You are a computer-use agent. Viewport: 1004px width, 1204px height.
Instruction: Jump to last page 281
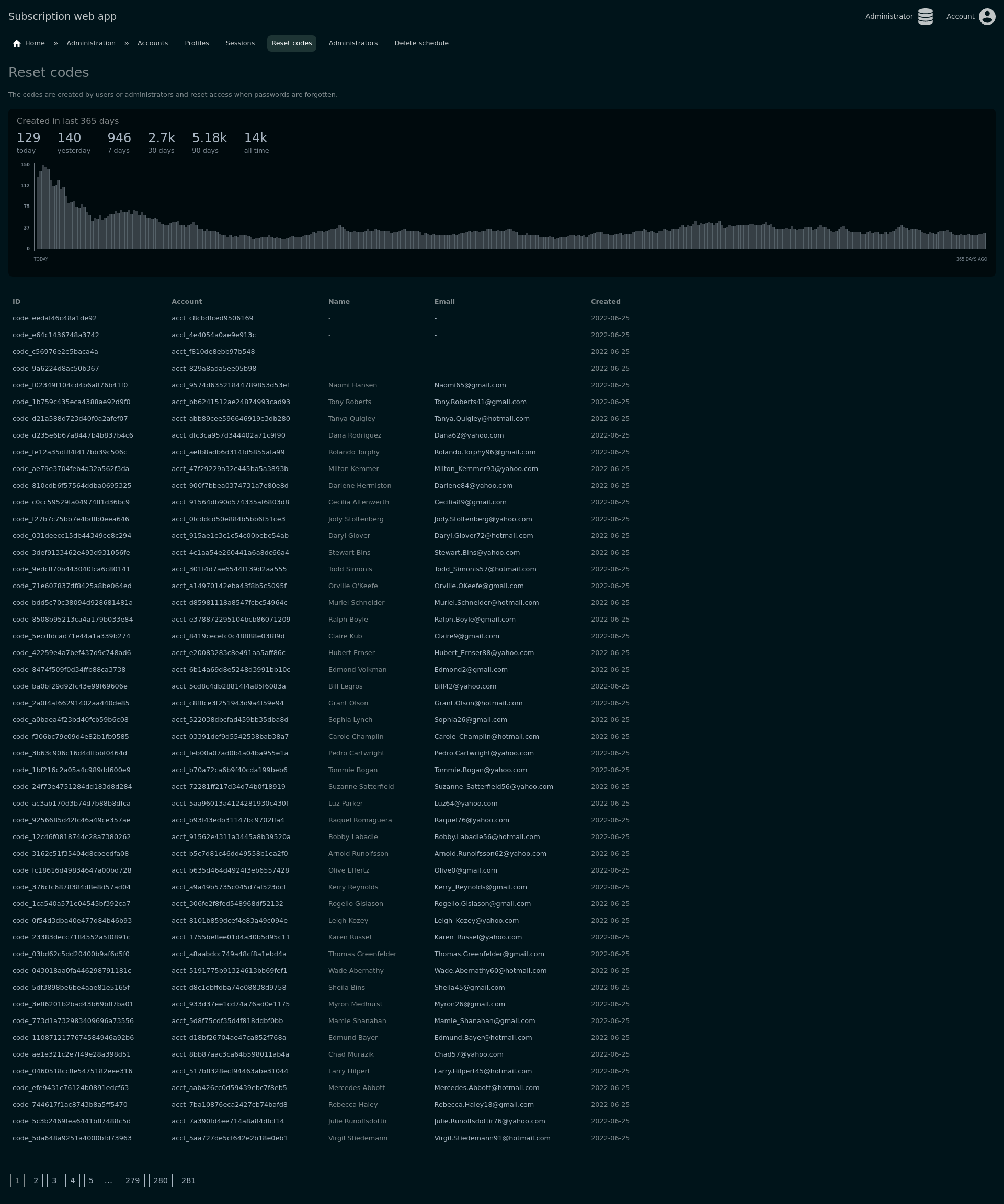188,1180
